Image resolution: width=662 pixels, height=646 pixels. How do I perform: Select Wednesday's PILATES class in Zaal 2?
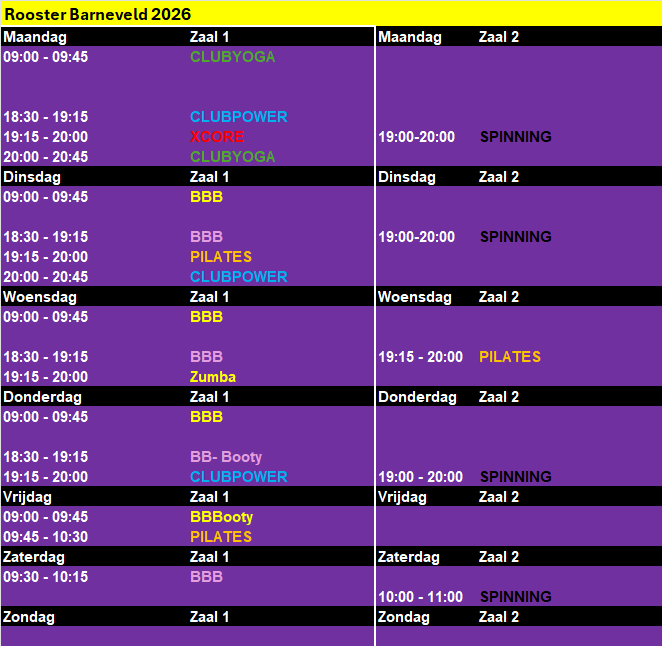(x=509, y=357)
